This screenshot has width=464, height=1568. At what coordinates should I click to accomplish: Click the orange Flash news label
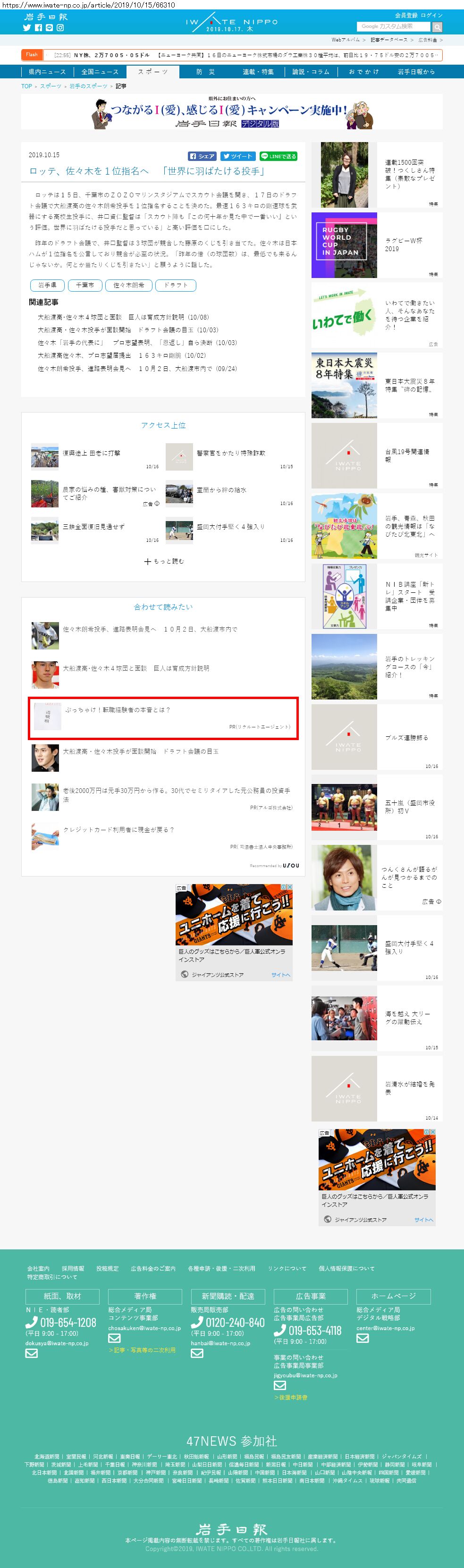(32, 55)
